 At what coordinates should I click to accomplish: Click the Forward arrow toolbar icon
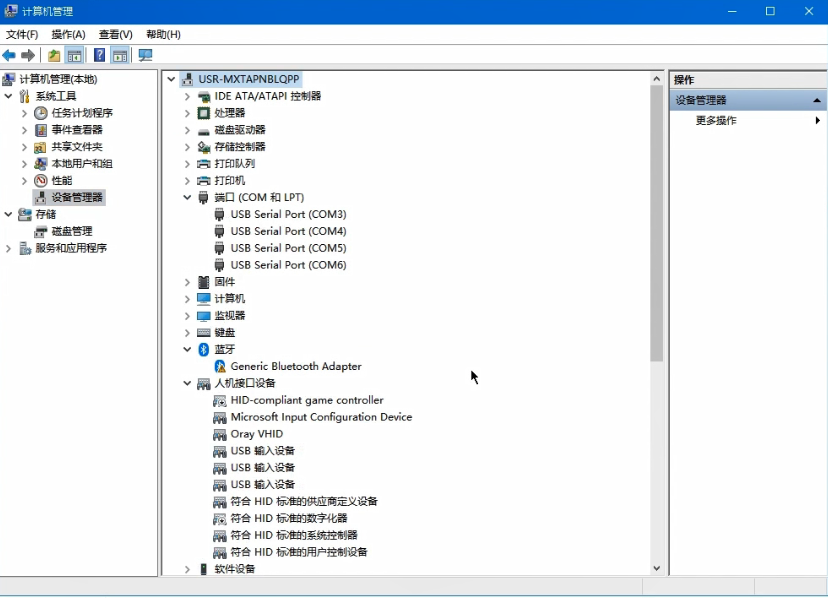click(28, 55)
